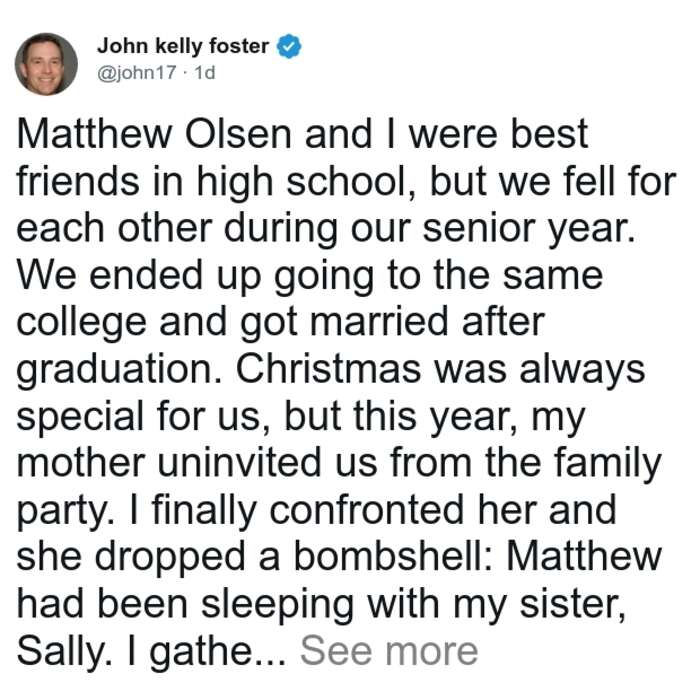This screenshot has width=700, height=700.
Task: Click the word 'confronted' in post
Action: (x=367, y=510)
